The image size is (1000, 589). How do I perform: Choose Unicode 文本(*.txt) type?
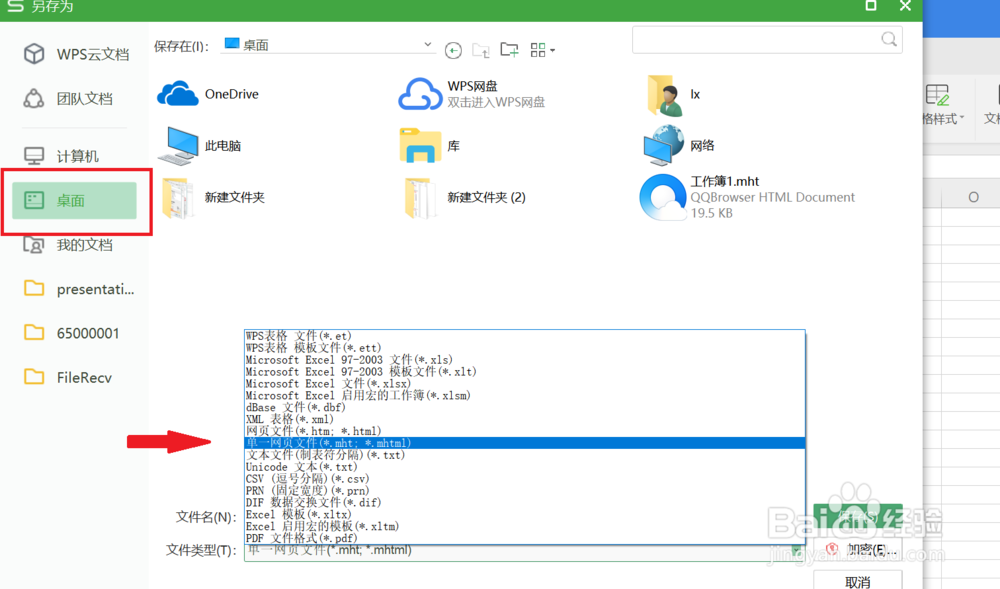coord(524,467)
